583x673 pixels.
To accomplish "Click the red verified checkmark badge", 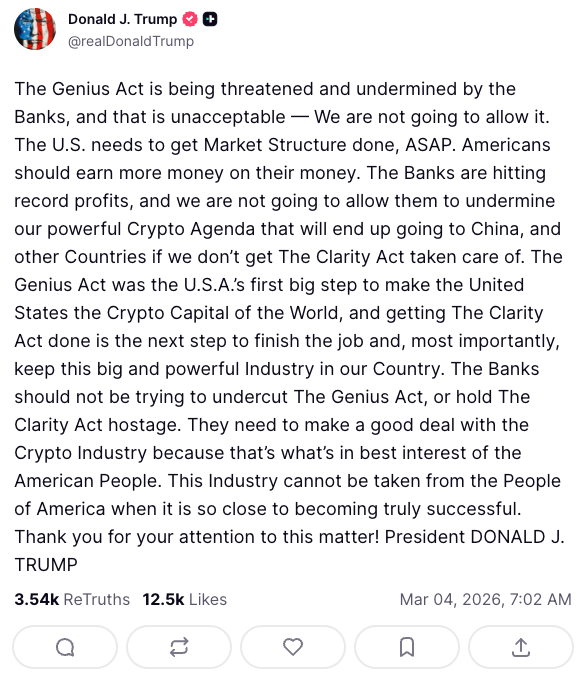I will tap(190, 19).
